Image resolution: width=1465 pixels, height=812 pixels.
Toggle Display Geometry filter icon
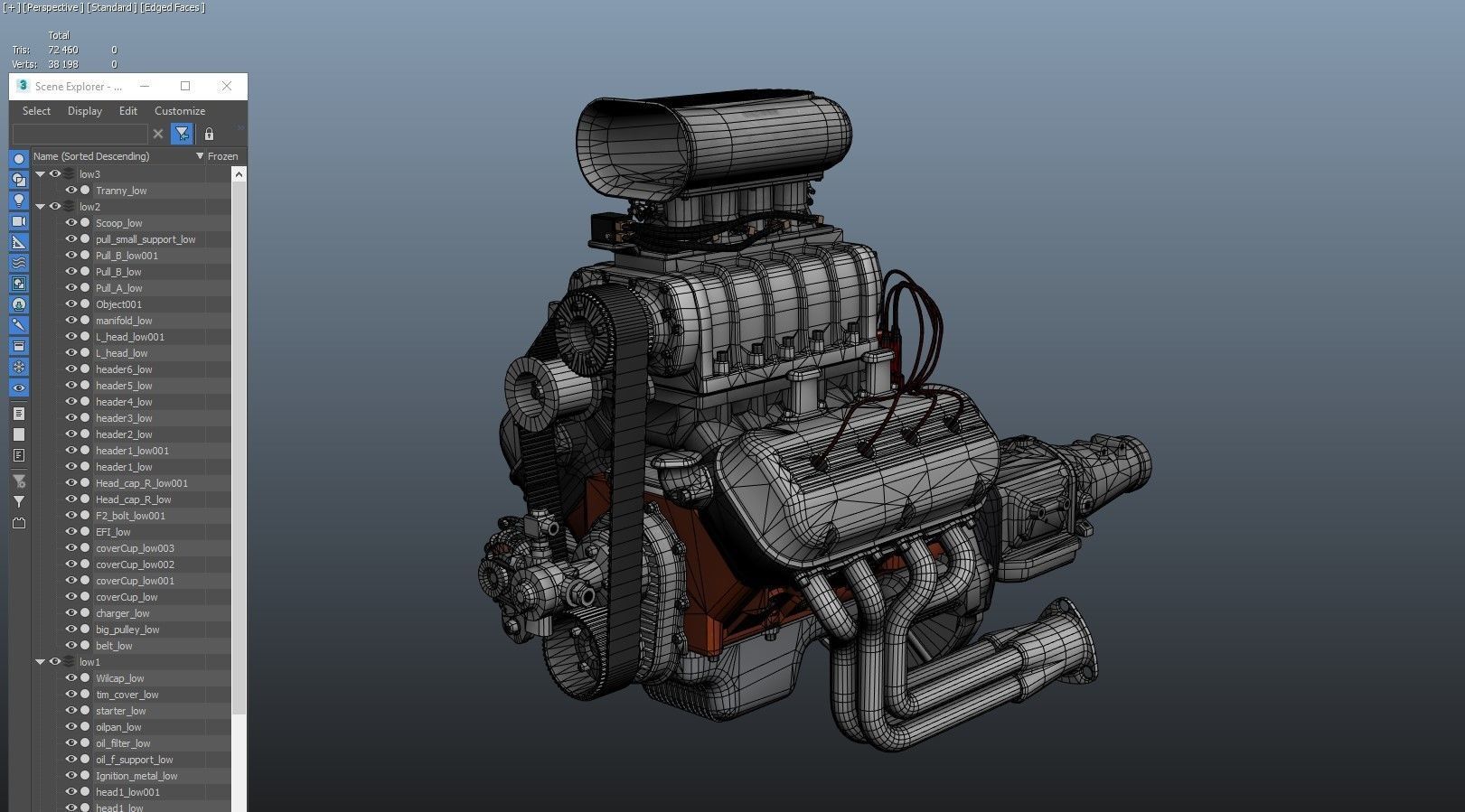(x=19, y=159)
